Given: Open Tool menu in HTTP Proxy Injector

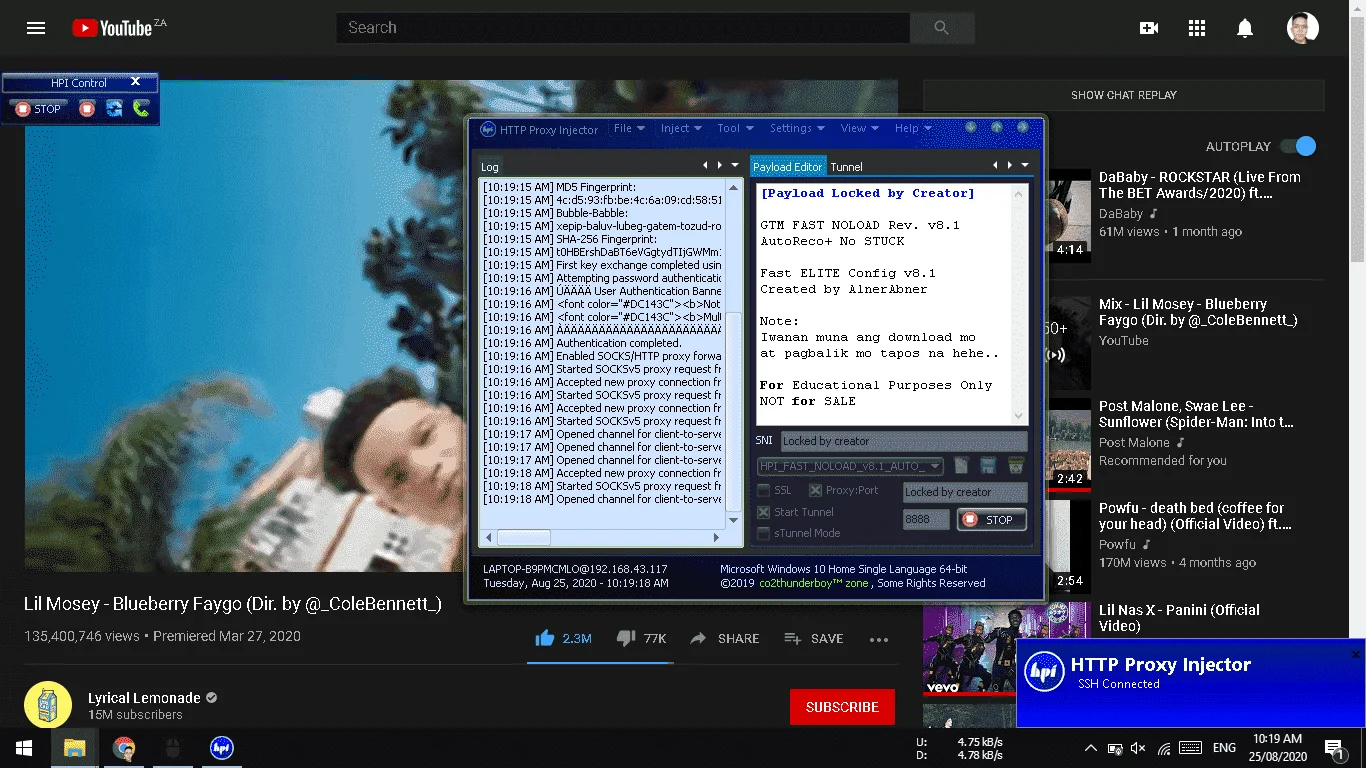Looking at the screenshot, I should pos(735,128).
